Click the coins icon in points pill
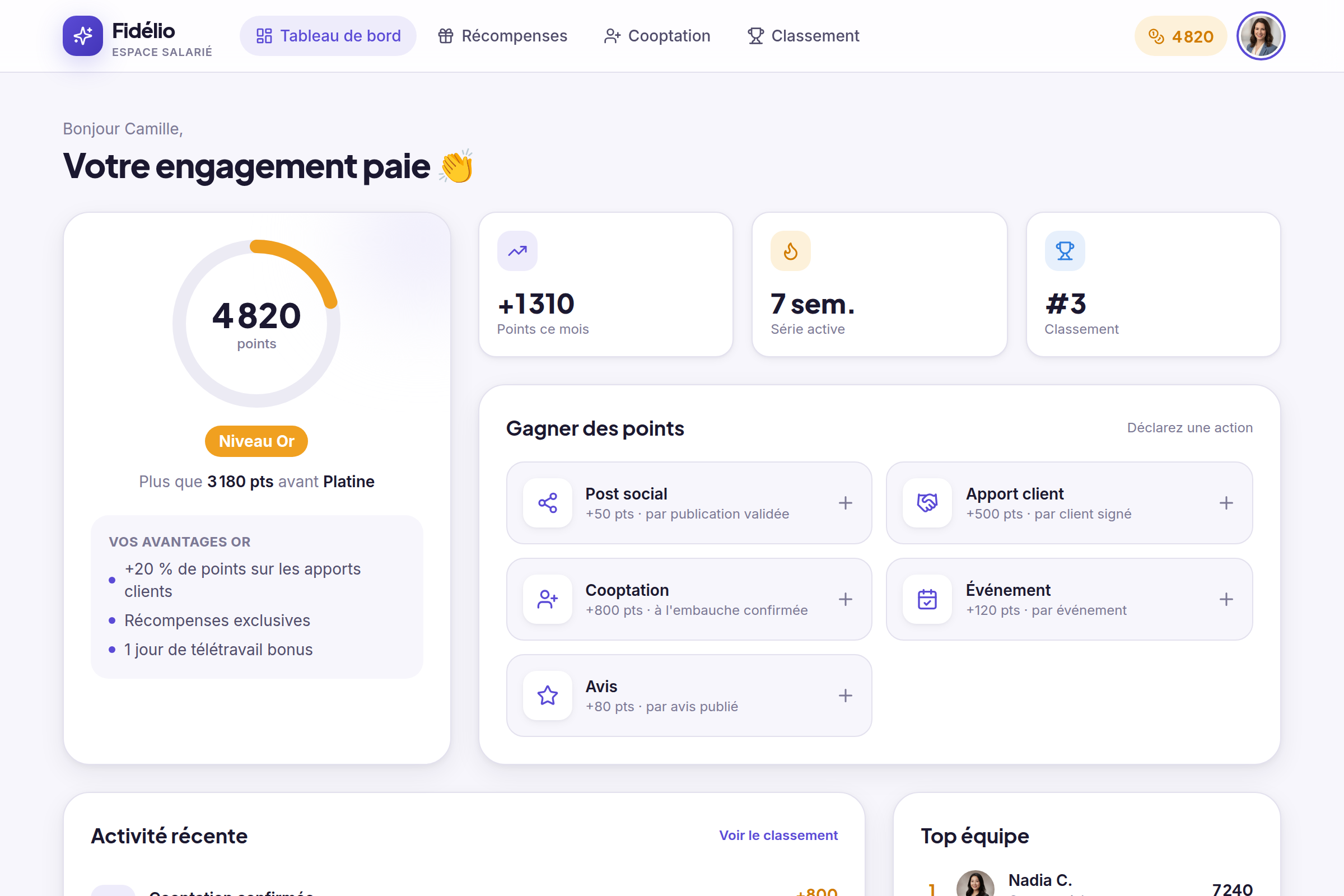The image size is (1344, 896). point(1156,36)
